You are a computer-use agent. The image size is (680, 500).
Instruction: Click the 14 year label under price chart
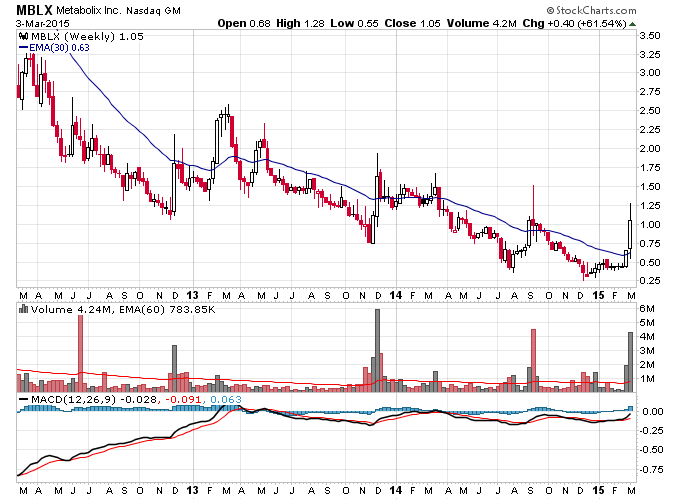[x=395, y=295]
